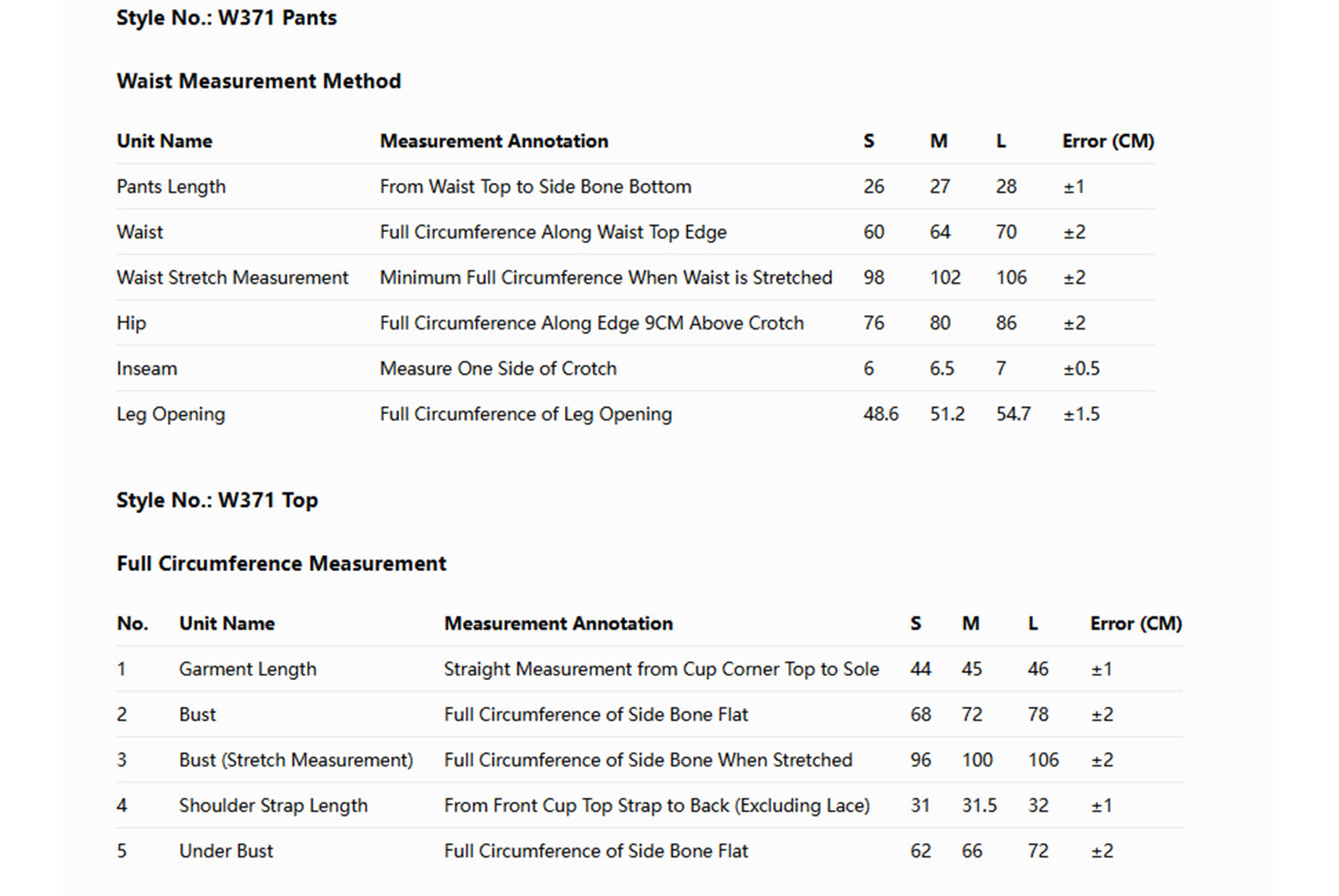Viewport: 1339px width, 896px height.
Task: Select the 'Waist Stretch Measurement' row name
Action: click(232, 278)
